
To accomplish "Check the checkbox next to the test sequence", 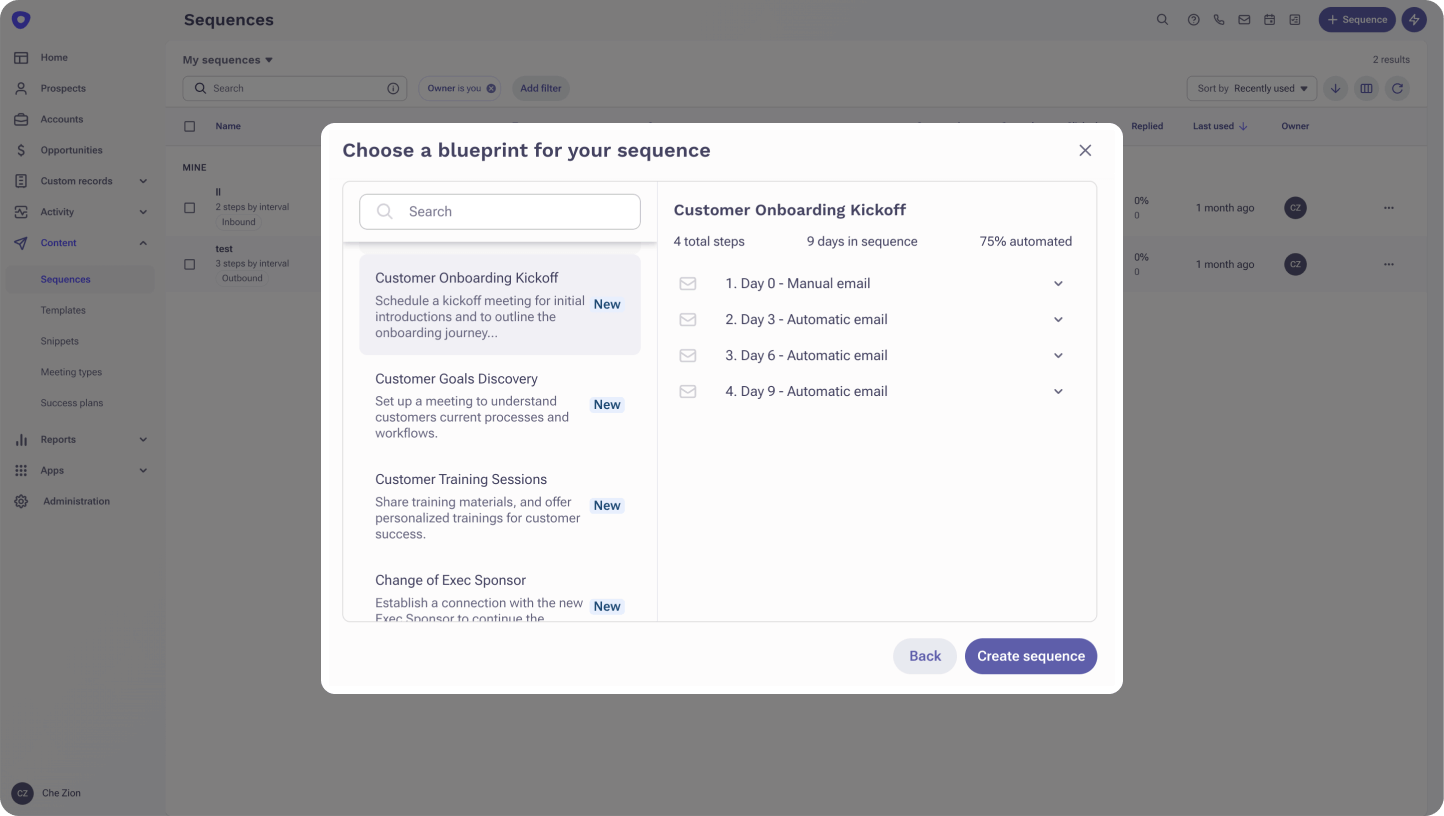I will point(189,263).
